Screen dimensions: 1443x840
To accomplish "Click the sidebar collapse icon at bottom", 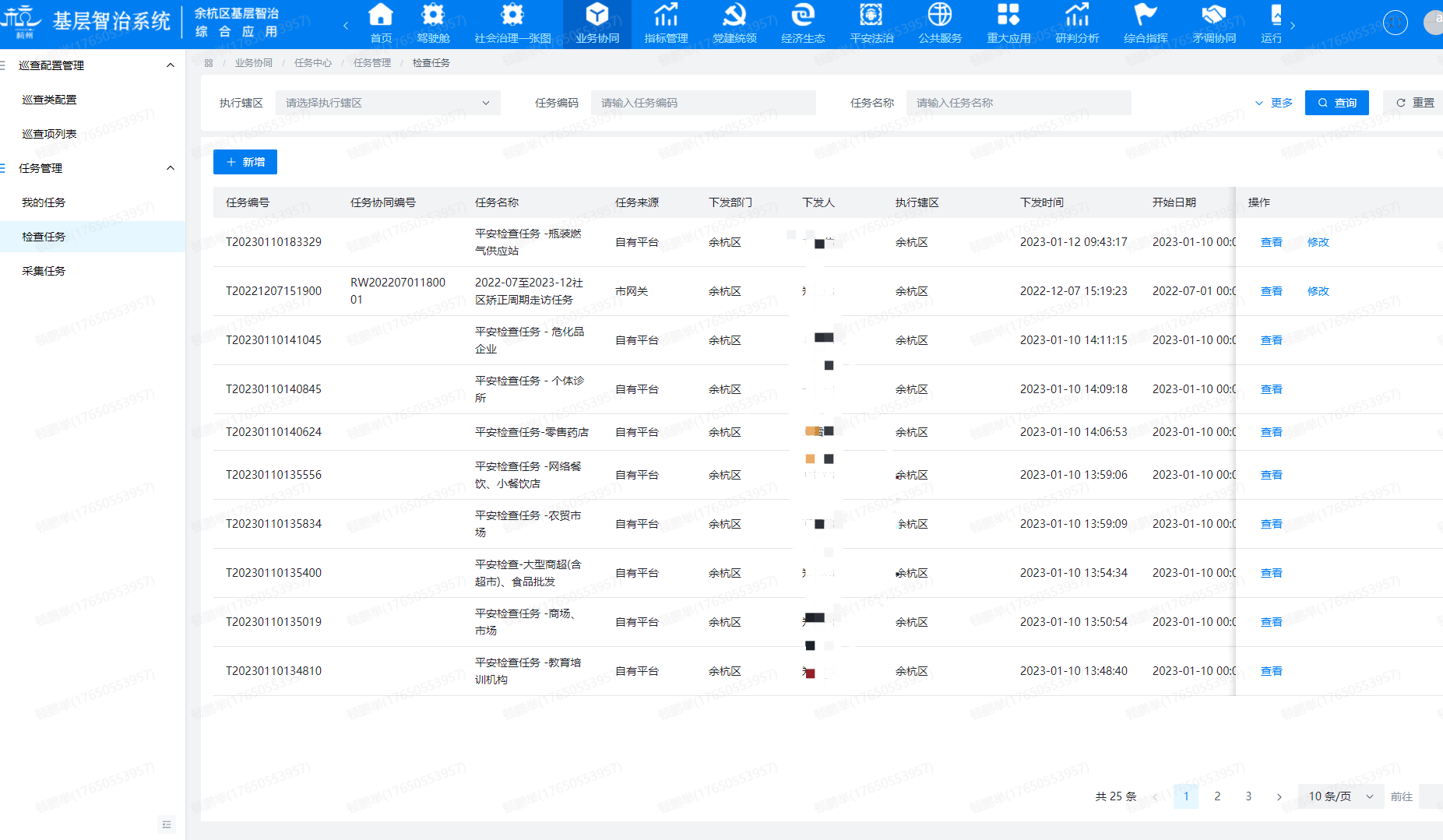I will 167,824.
